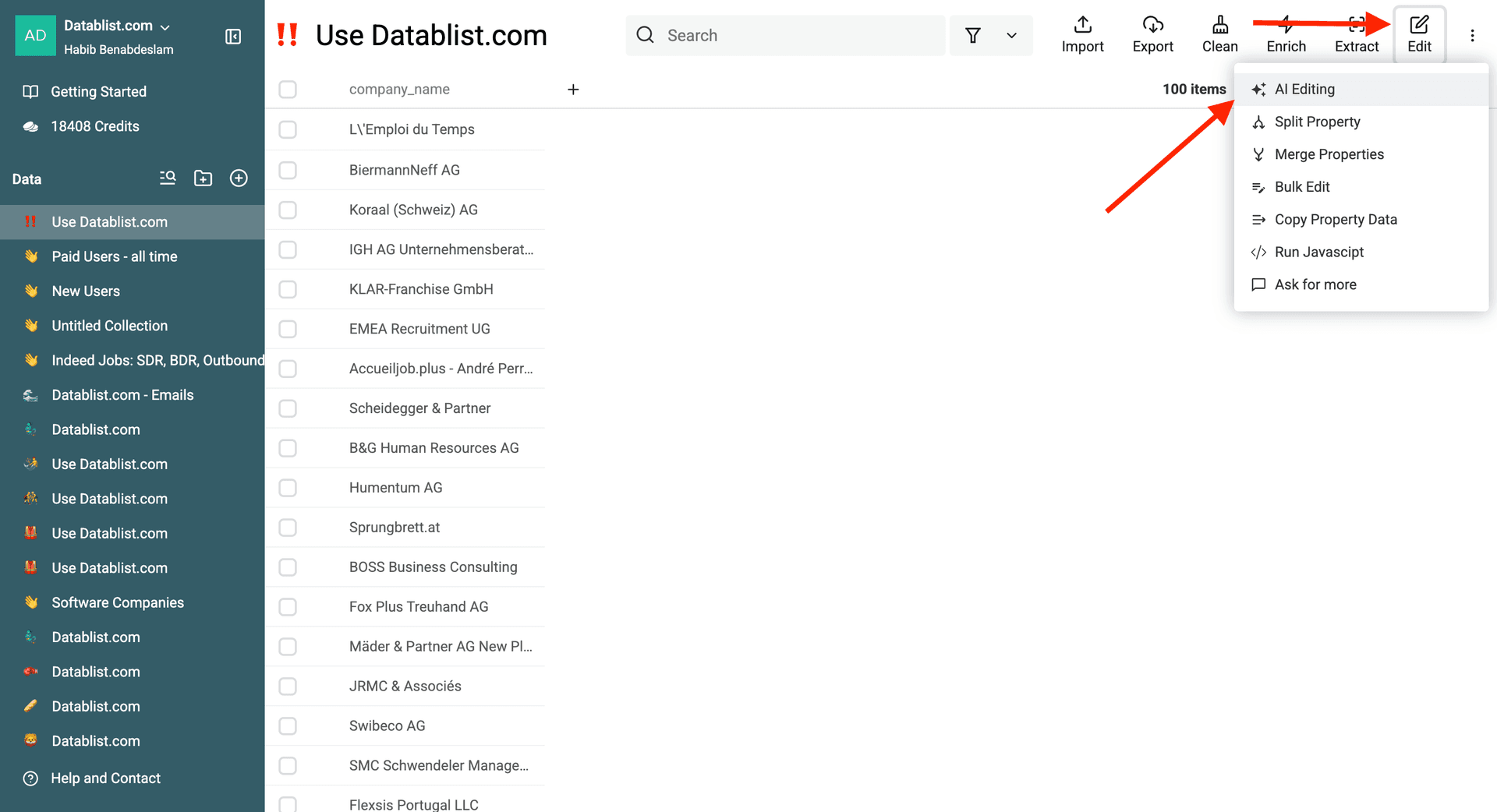Viewport: 1497px width, 812px height.
Task: Select Merge Properties menu item
Action: 1329,154
